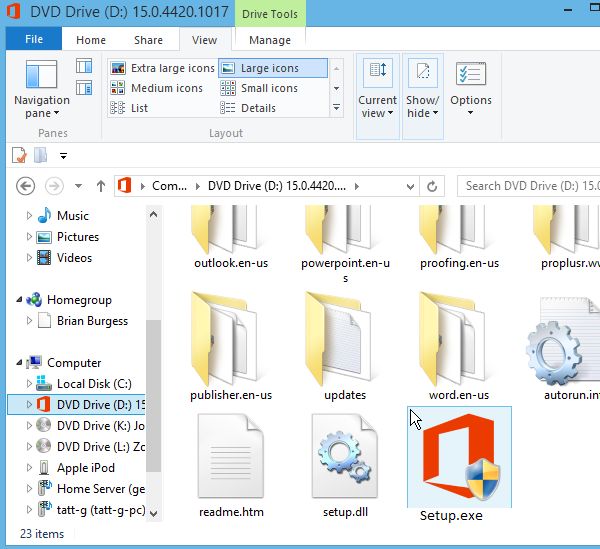This screenshot has height=549, width=600.
Task: Select the outlook.en-us folder
Action: point(231,238)
